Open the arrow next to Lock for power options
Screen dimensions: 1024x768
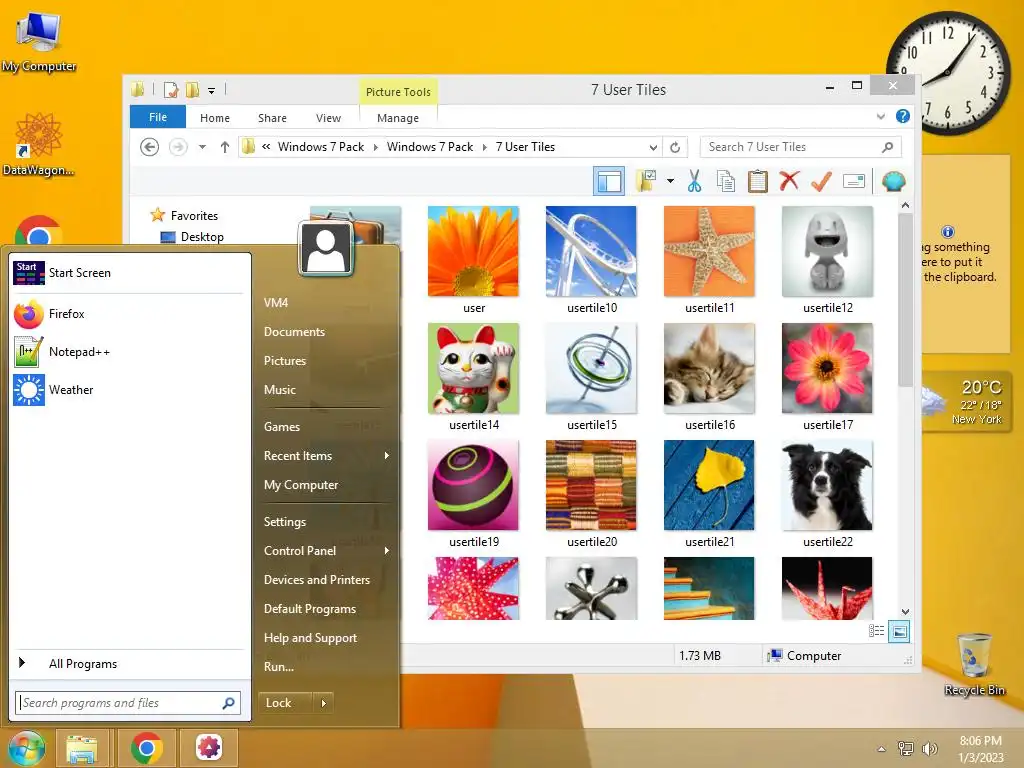[x=323, y=703]
